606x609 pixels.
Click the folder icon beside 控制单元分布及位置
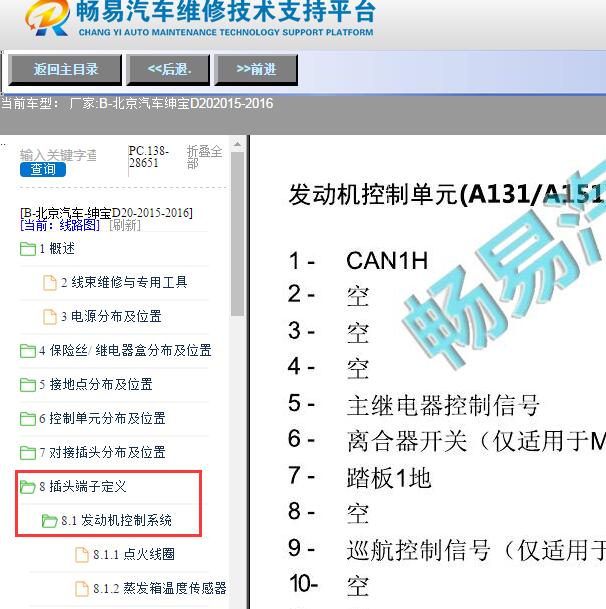(x=28, y=419)
